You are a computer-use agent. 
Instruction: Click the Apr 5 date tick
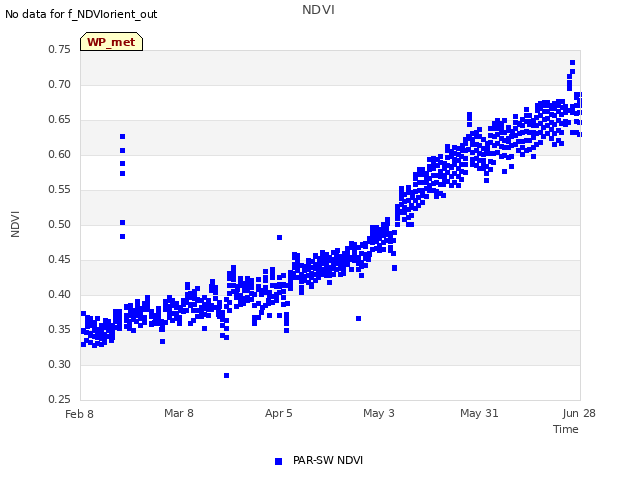click(x=279, y=413)
